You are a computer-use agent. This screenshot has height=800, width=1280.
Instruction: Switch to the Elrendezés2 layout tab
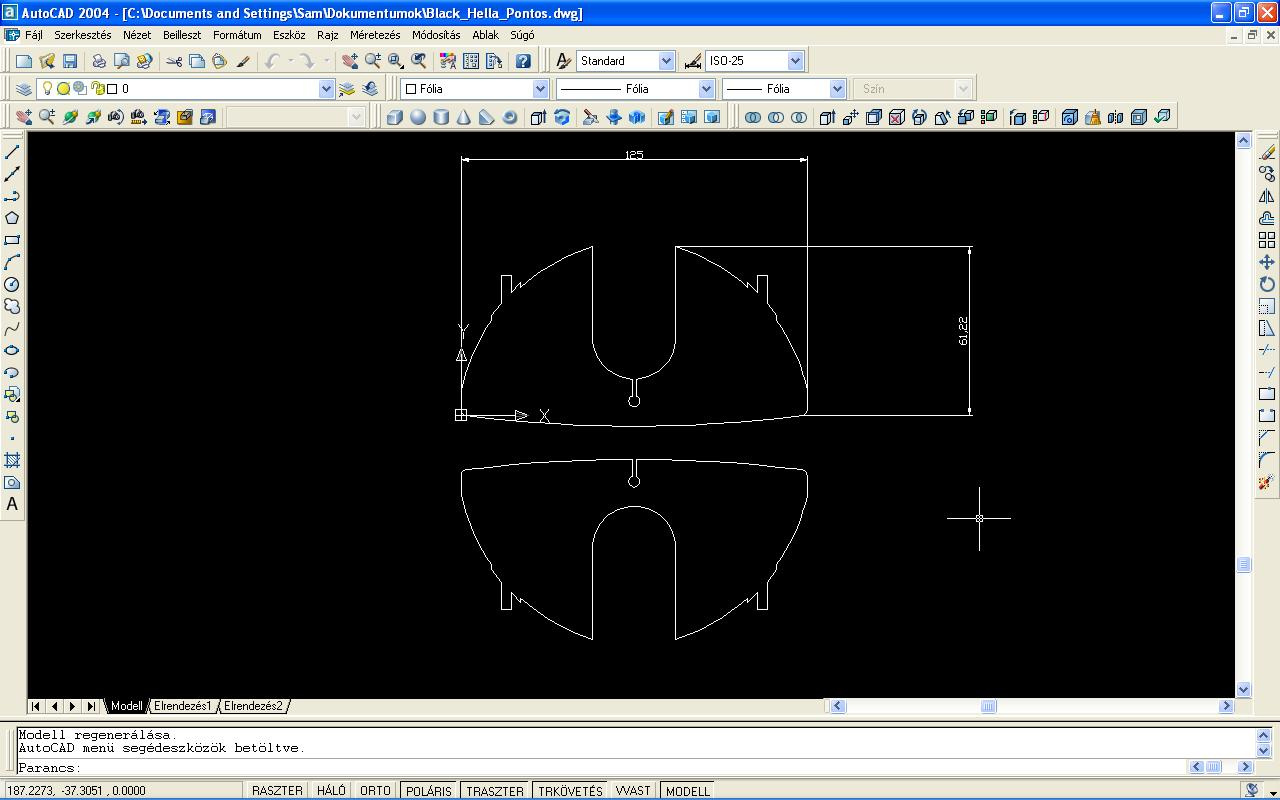tap(253, 706)
